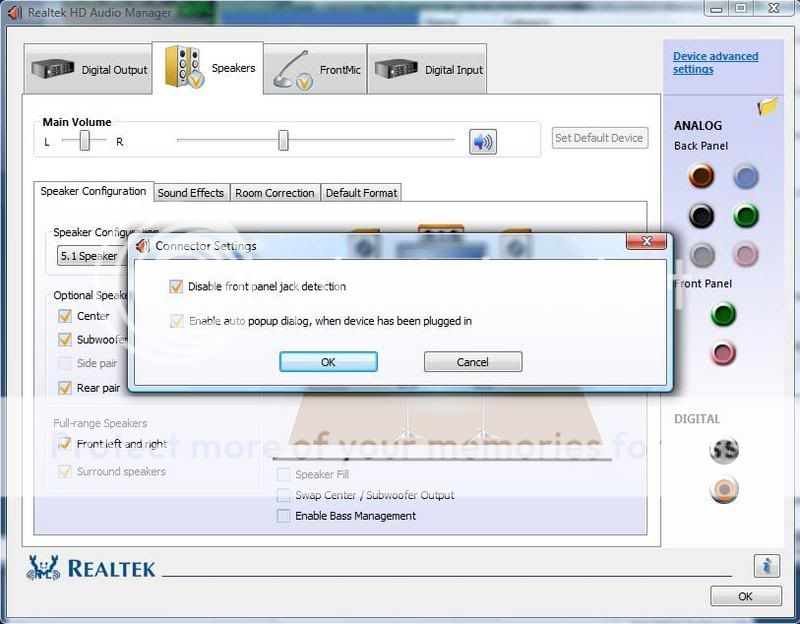Click the Realtek crab logo
Viewport: 800px width, 624px height.
point(43,568)
